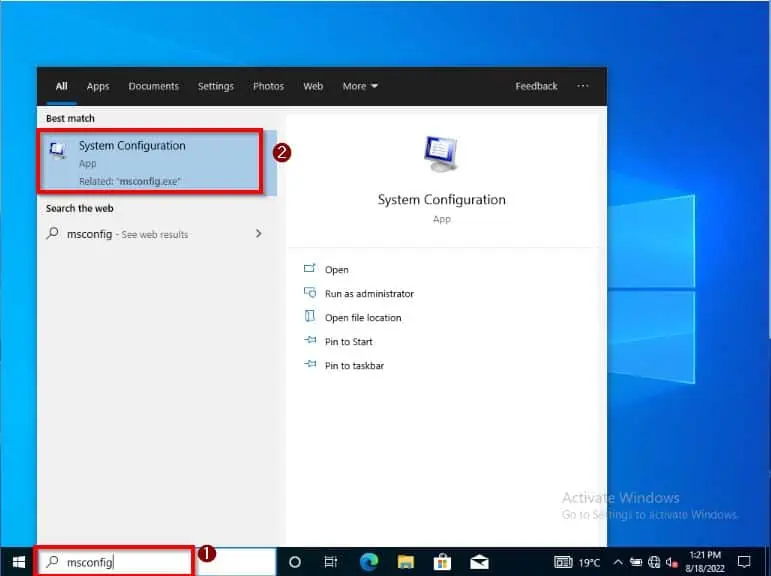The image size is (771, 576).
Task: Click the Run as administrator shield icon
Action: [x=310, y=292]
